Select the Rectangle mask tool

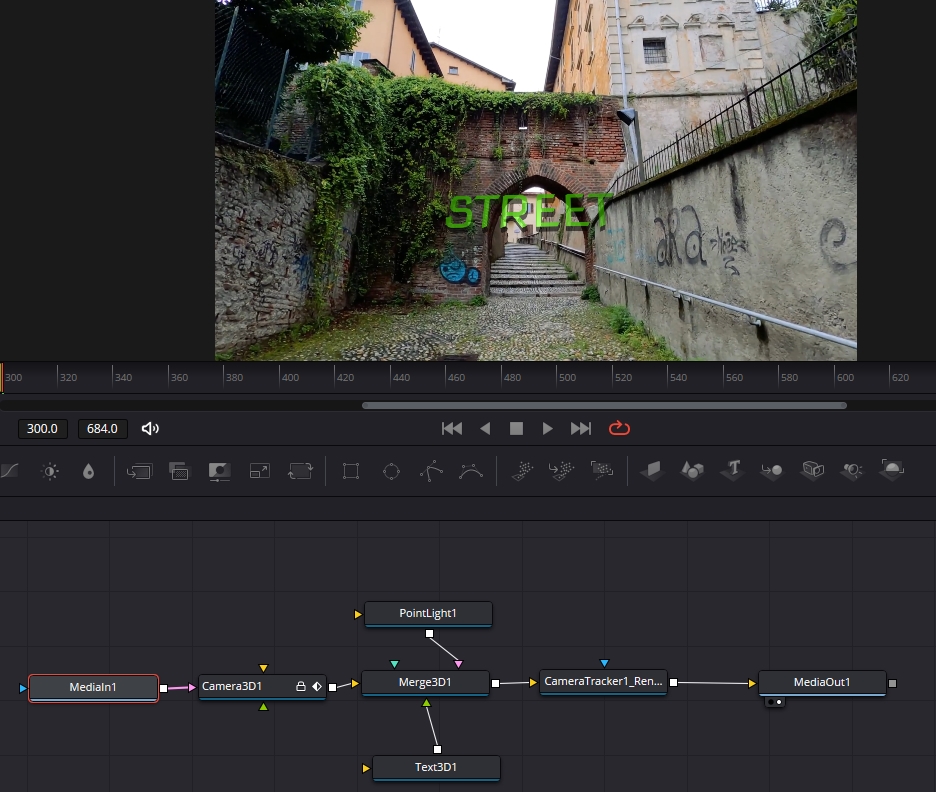(x=350, y=471)
